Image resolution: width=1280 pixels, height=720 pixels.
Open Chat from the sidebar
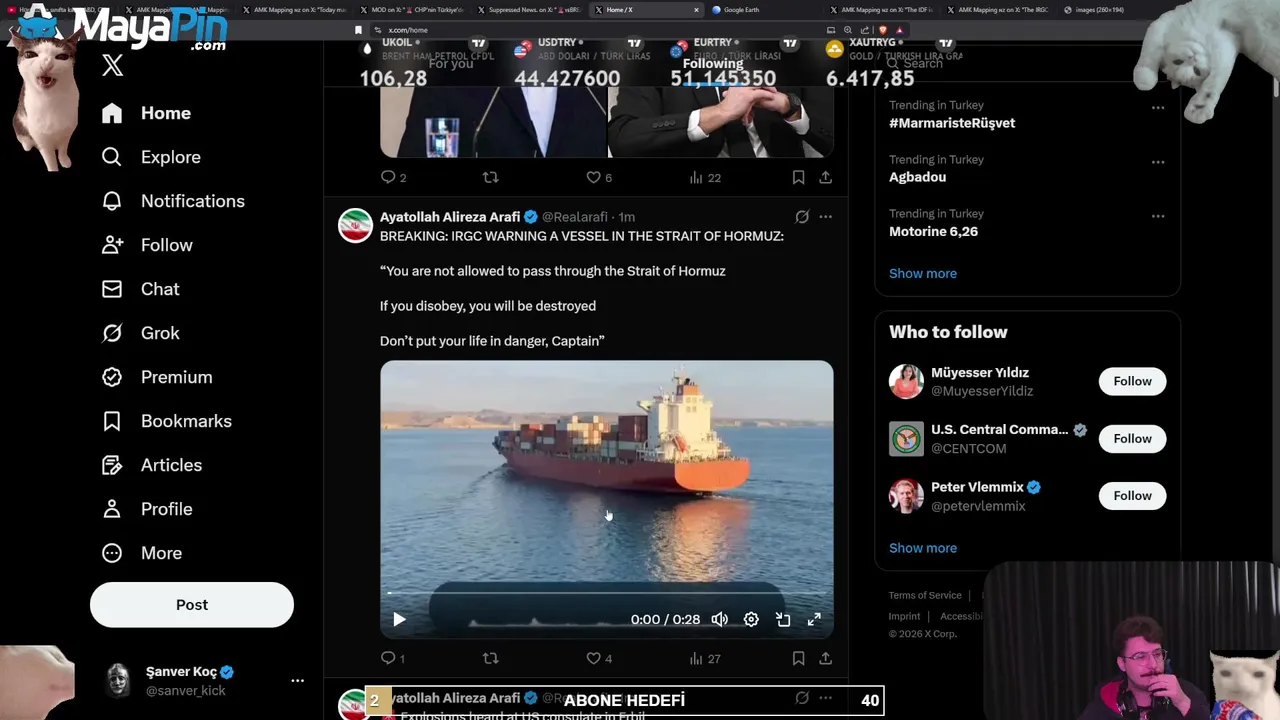(x=140, y=289)
